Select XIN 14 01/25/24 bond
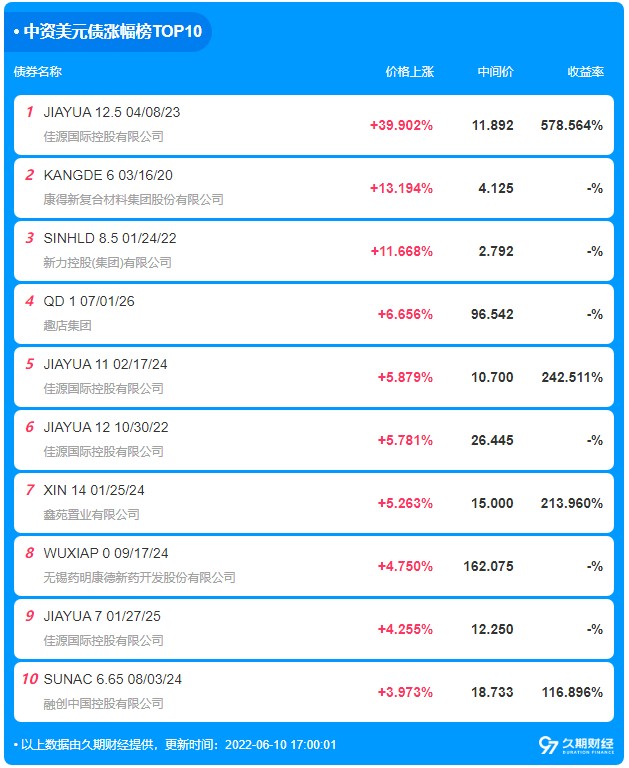The image size is (629, 768). tap(314, 503)
